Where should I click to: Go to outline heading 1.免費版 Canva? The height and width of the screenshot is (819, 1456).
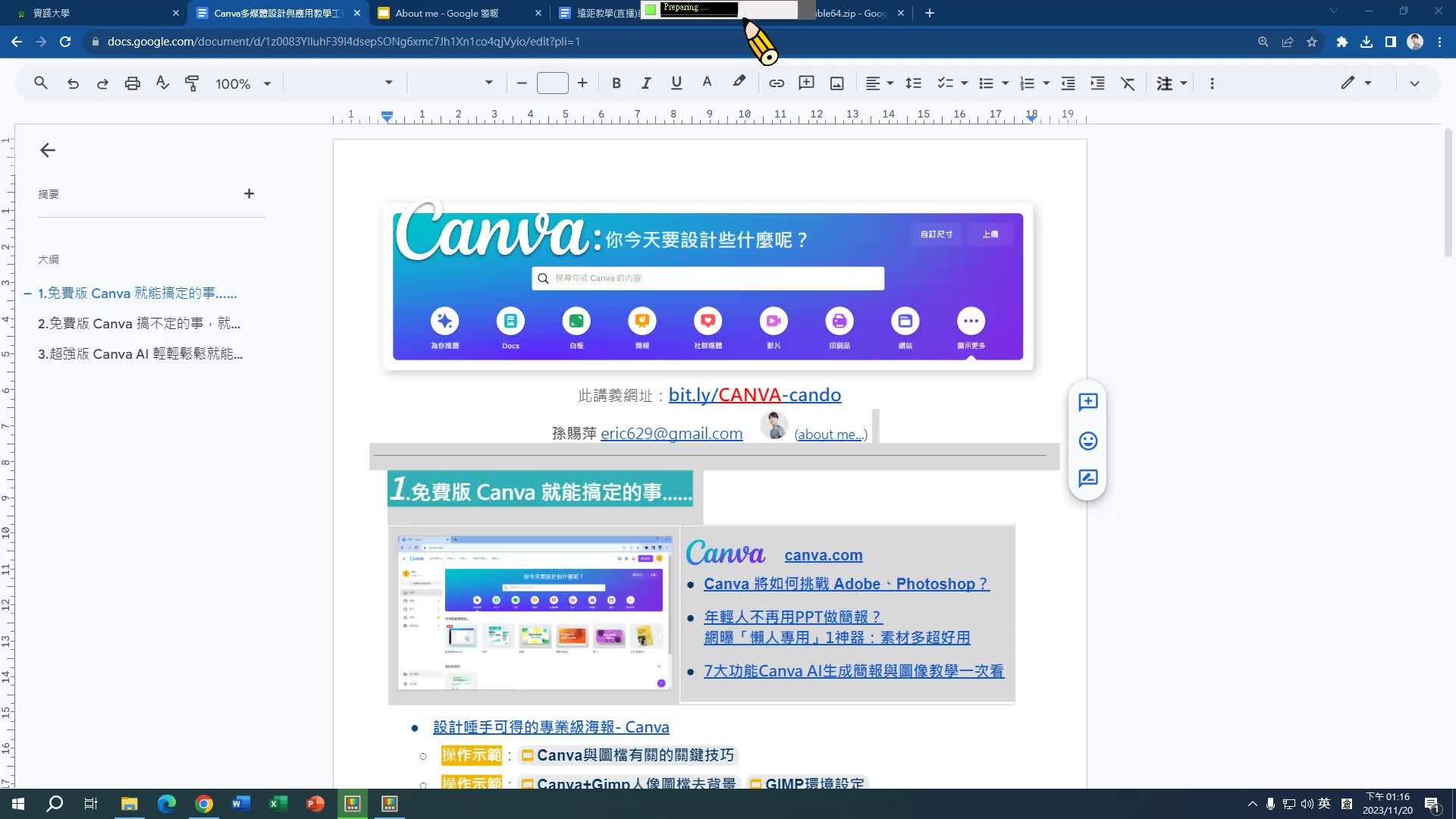pos(137,293)
